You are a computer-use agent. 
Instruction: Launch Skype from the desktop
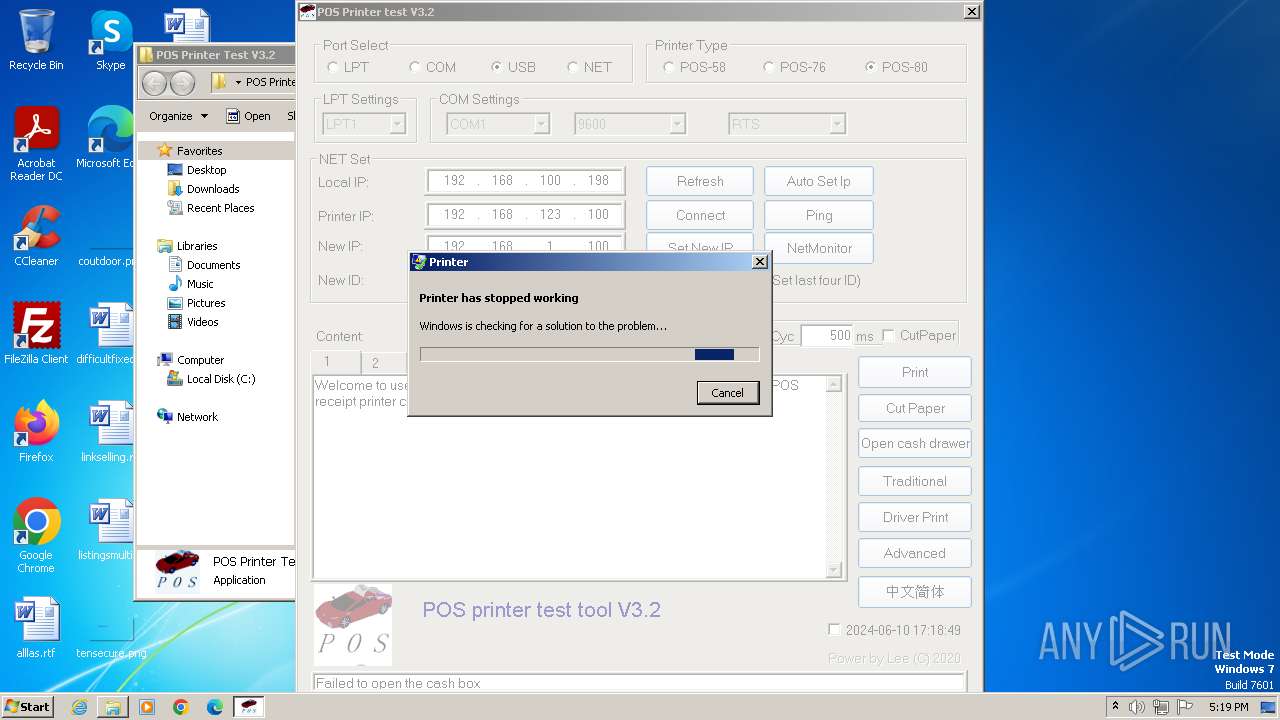(x=110, y=40)
